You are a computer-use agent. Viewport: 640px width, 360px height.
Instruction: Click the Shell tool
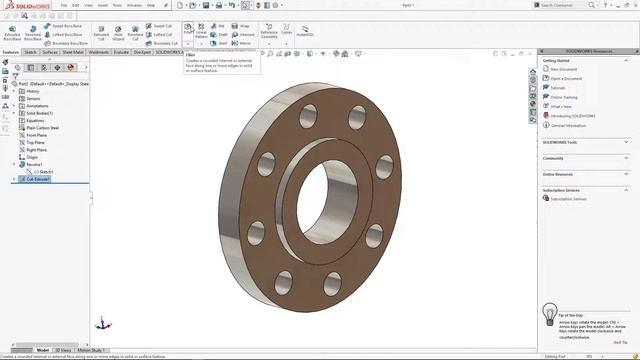[x=219, y=43]
